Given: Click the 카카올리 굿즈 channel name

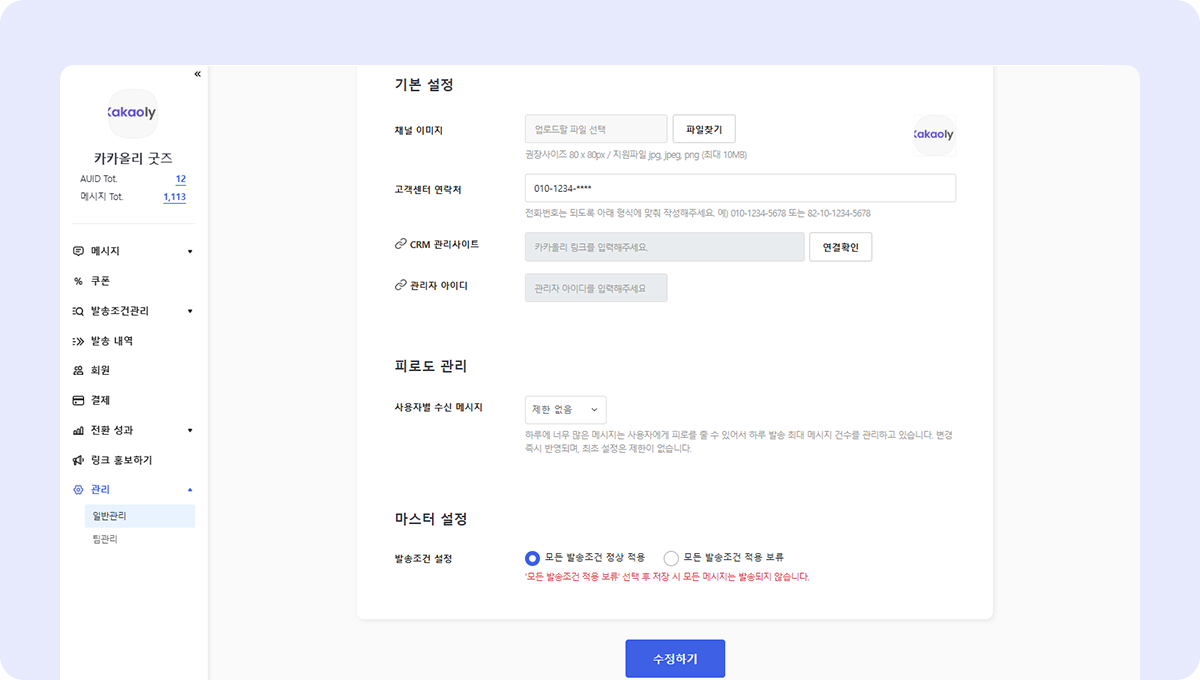Looking at the screenshot, I should (133, 158).
